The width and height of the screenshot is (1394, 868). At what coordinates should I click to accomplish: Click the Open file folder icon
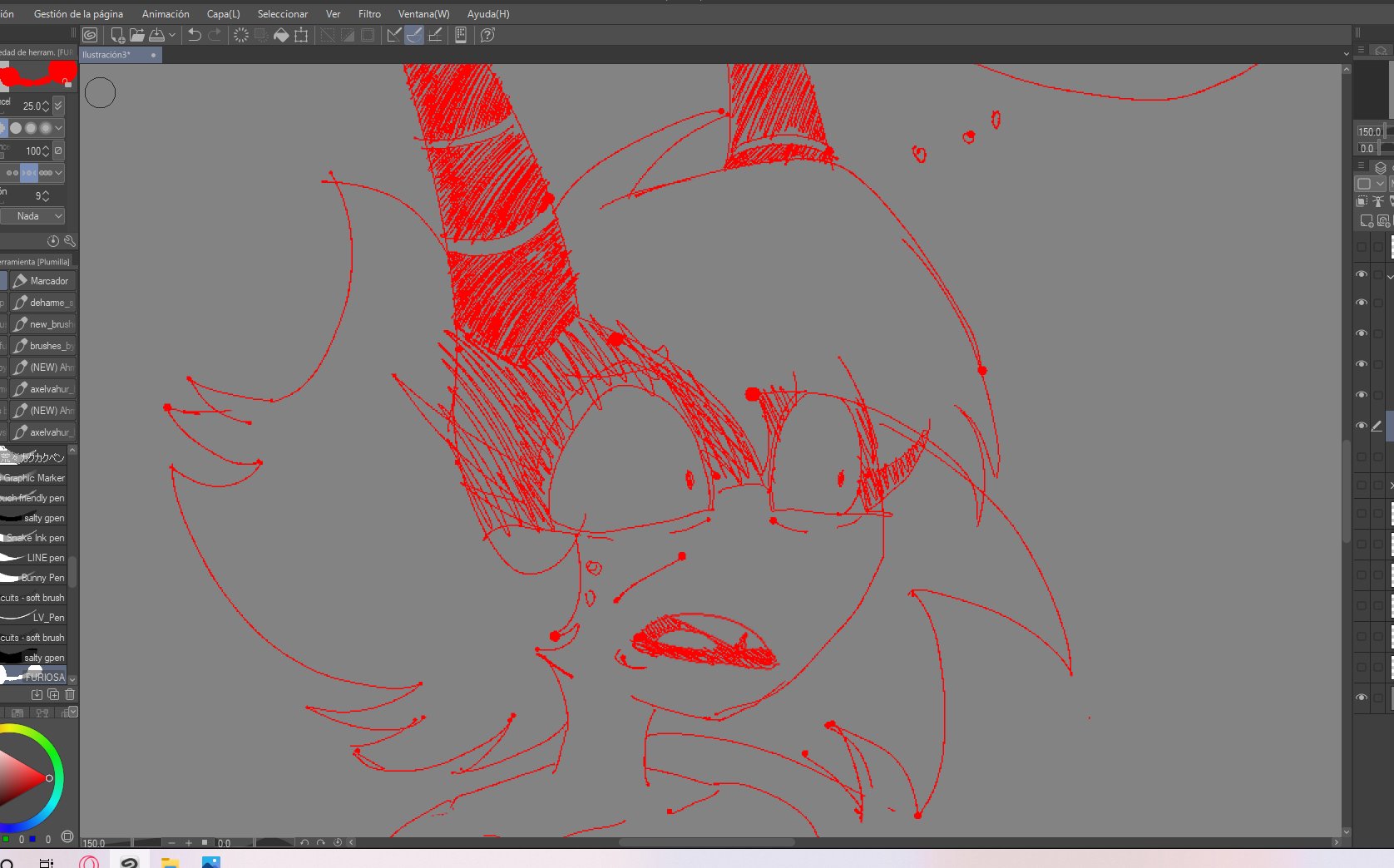[136, 35]
